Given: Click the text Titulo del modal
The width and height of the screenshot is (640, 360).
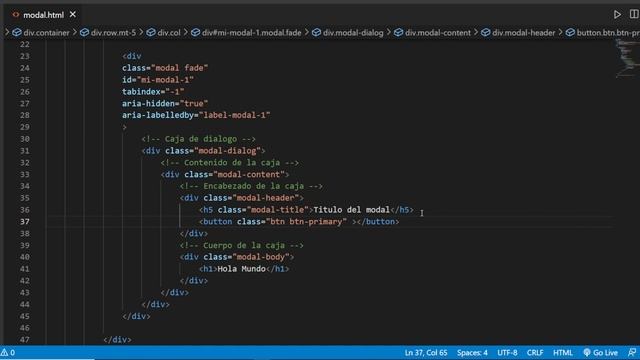Looking at the screenshot, I should click(351, 210).
